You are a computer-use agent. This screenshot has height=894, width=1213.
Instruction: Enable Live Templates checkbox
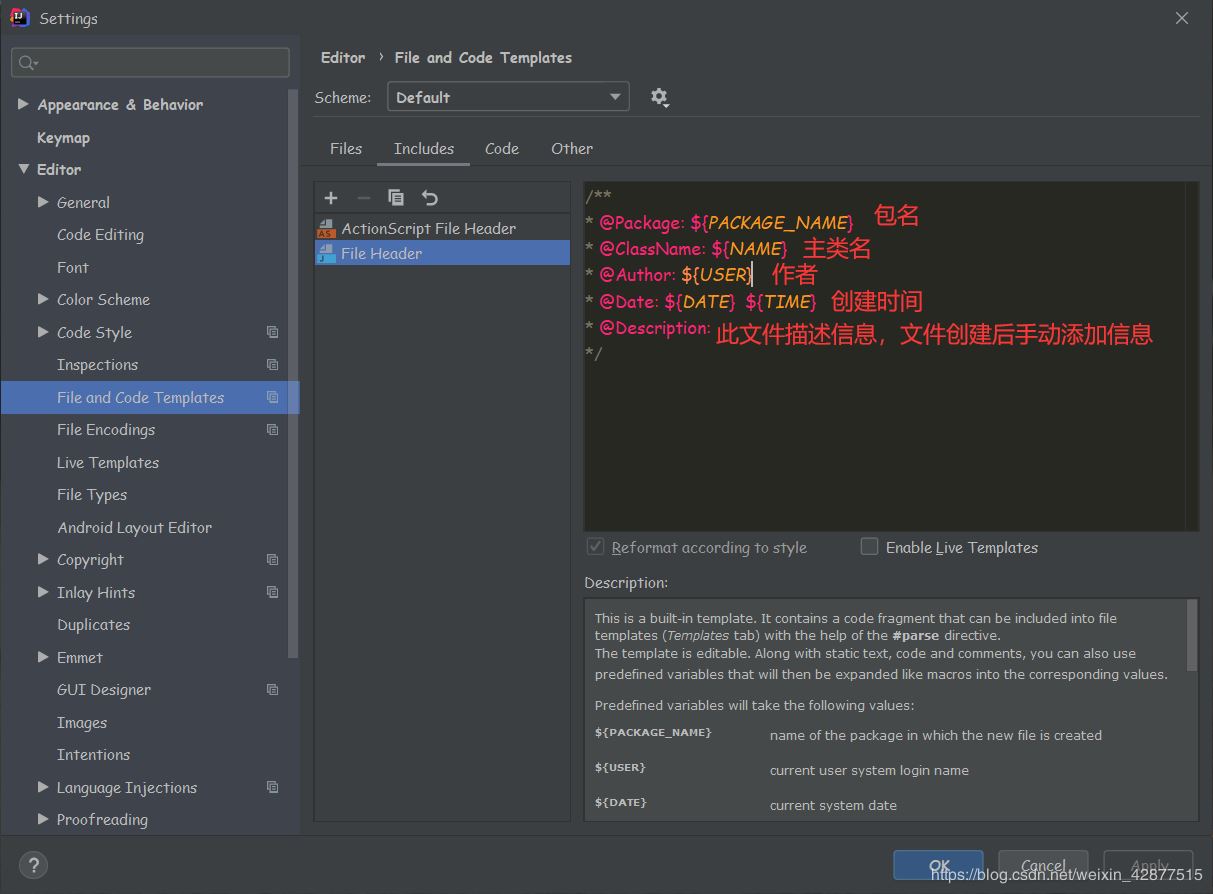pyautogui.click(x=870, y=547)
